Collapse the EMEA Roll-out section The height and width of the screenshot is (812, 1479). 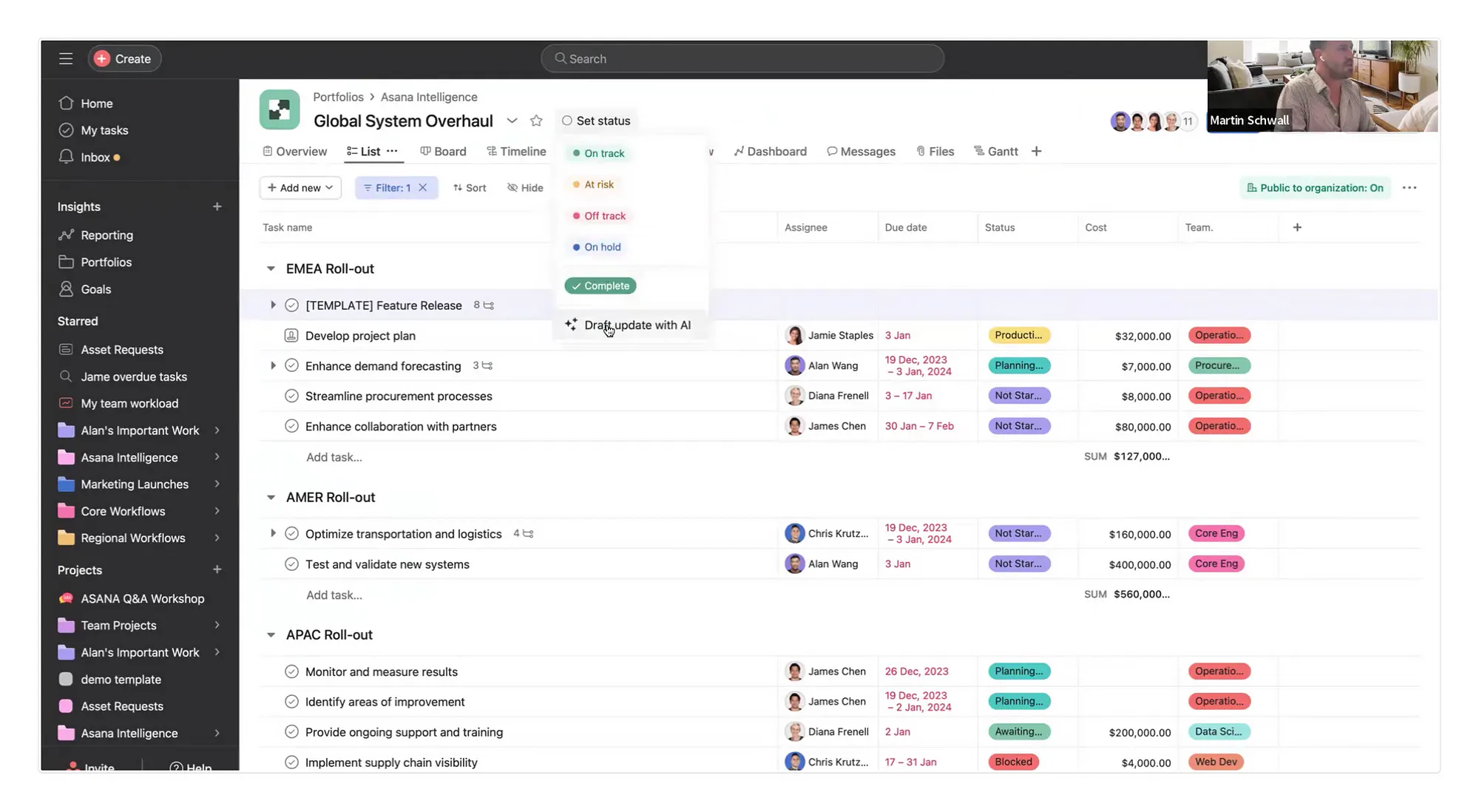point(271,269)
